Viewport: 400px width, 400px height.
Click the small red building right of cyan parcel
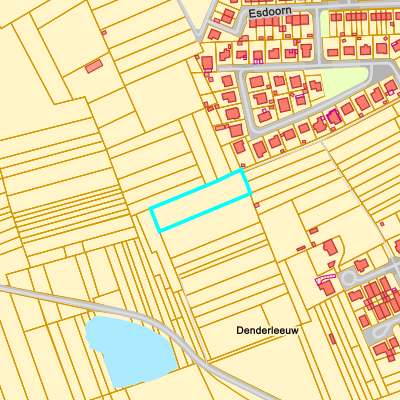click(x=257, y=205)
